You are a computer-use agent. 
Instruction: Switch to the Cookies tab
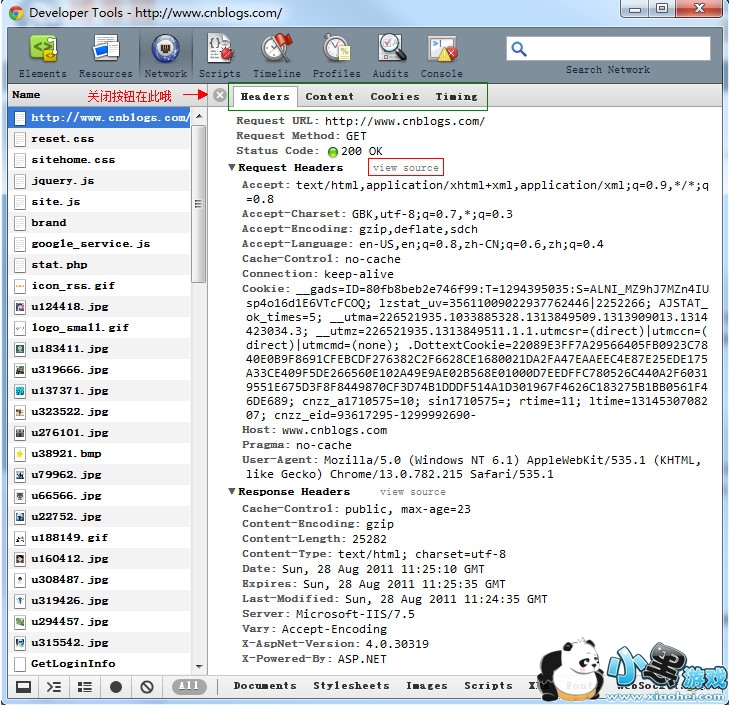[395, 97]
